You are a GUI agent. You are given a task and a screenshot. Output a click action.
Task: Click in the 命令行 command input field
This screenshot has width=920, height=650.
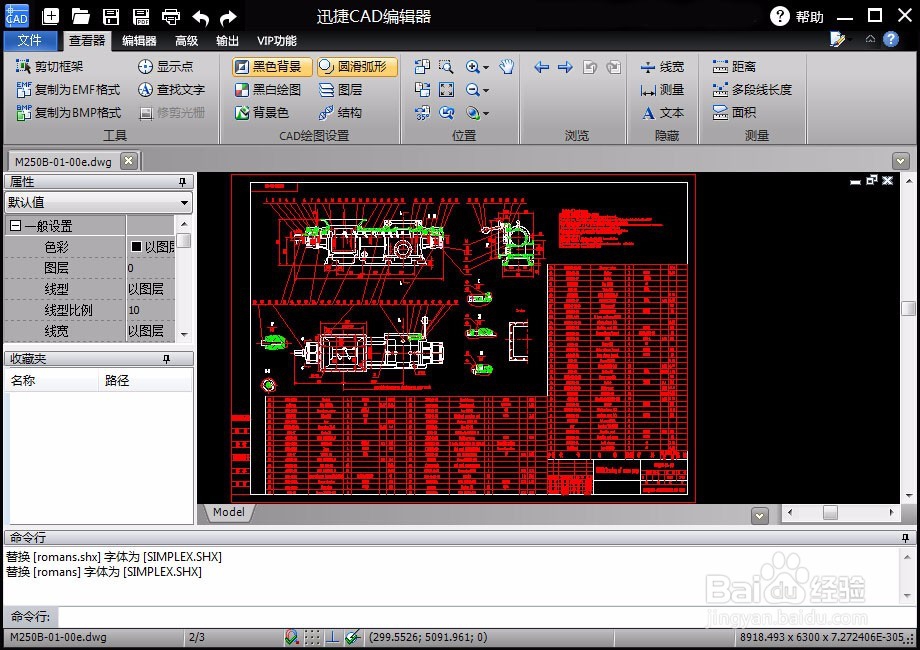pos(487,617)
